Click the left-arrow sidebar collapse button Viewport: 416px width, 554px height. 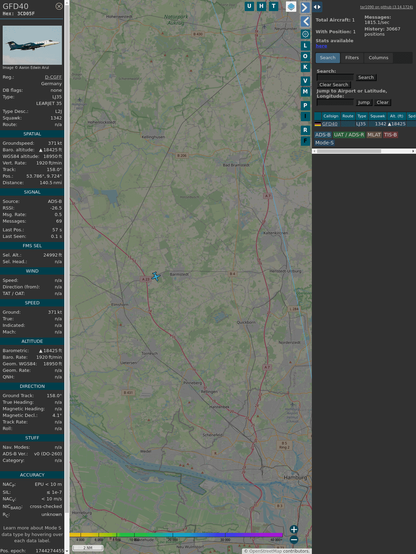[x=305, y=22]
